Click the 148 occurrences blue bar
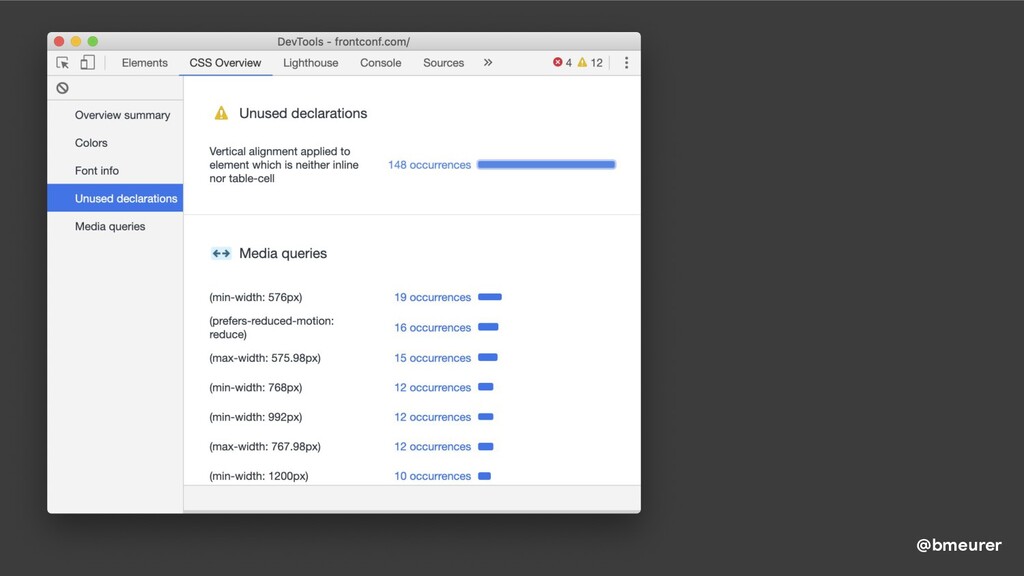The image size is (1024, 576). (x=547, y=165)
